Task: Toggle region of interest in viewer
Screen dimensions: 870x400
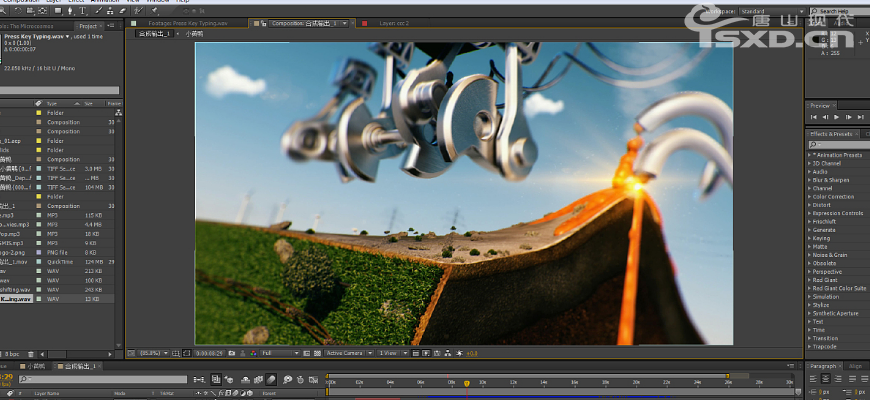Action: click(x=307, y=352)
